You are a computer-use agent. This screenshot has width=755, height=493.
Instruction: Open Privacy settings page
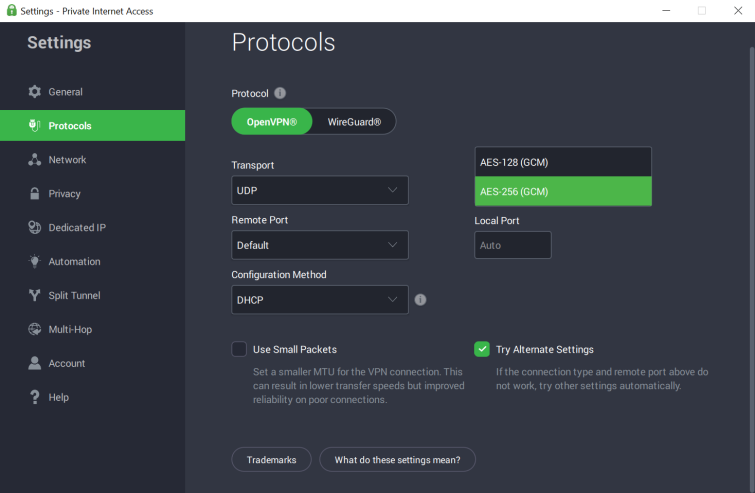[x=92, y=194]
